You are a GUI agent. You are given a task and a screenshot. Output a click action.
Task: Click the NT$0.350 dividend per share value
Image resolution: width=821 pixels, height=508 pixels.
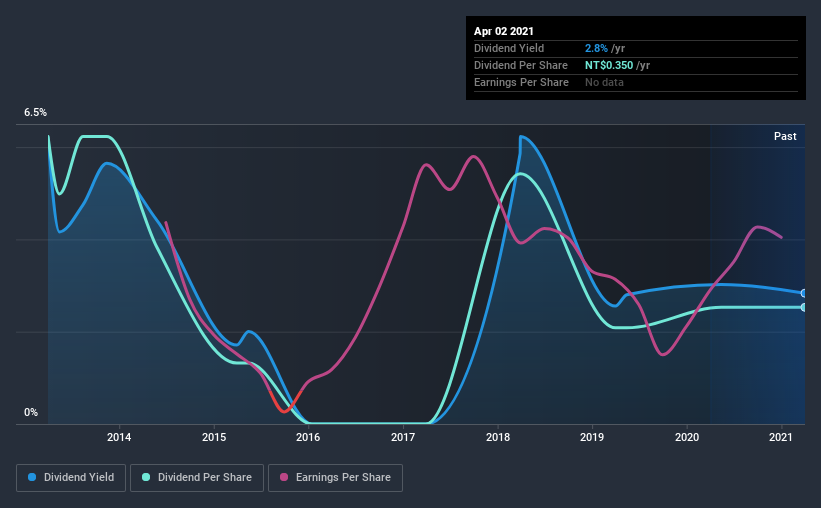click(x=609, y=65)
